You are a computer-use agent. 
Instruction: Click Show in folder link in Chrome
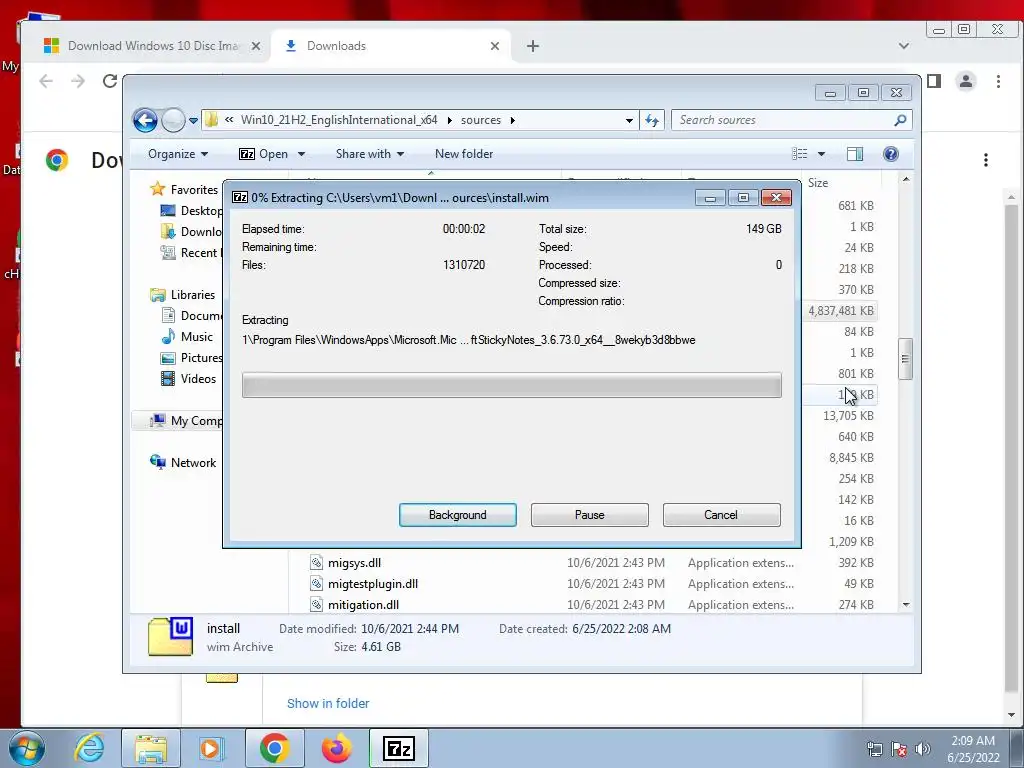point(328,703)
